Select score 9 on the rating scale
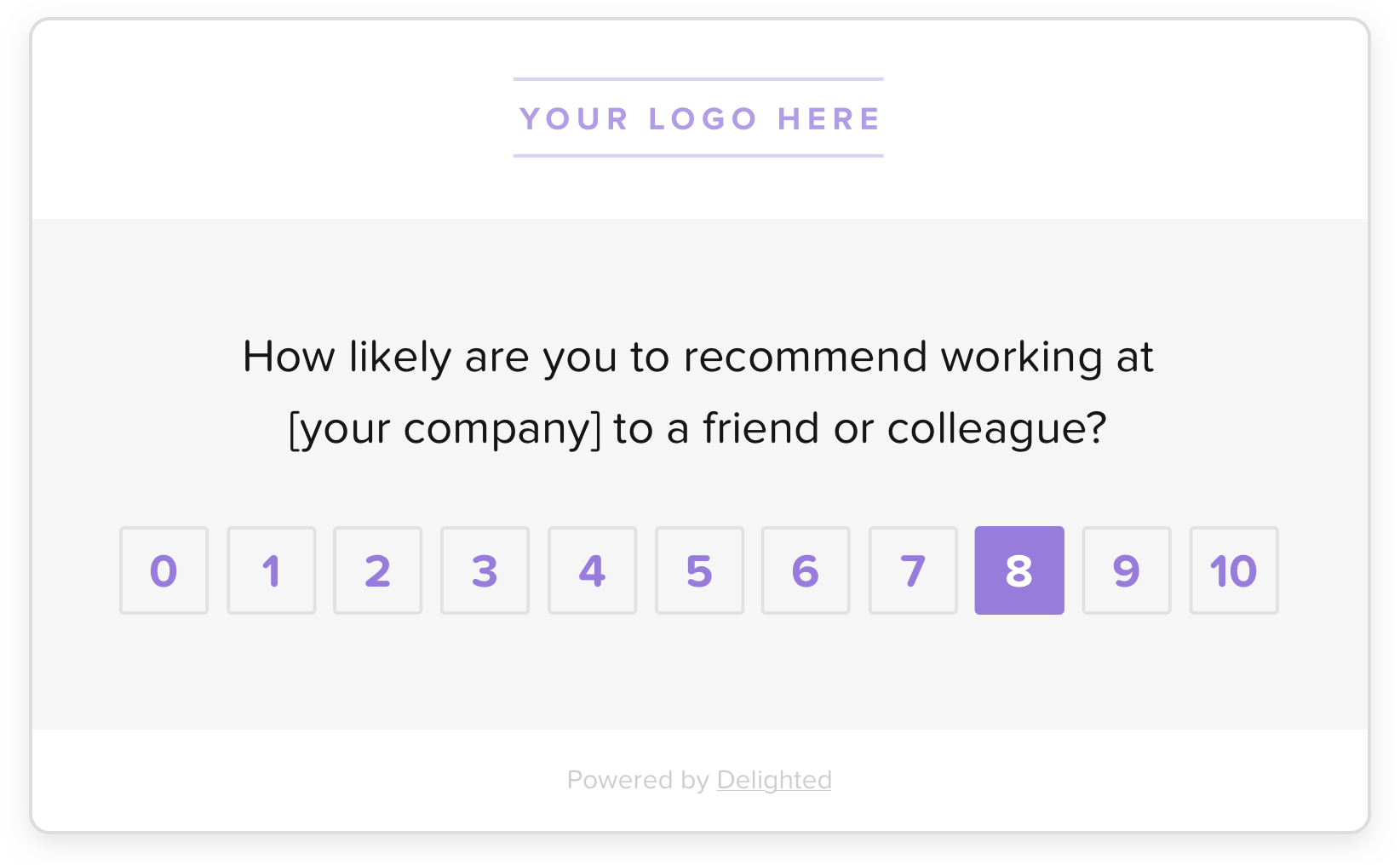Screen dimensions: 1400x865 point(1127,570)
